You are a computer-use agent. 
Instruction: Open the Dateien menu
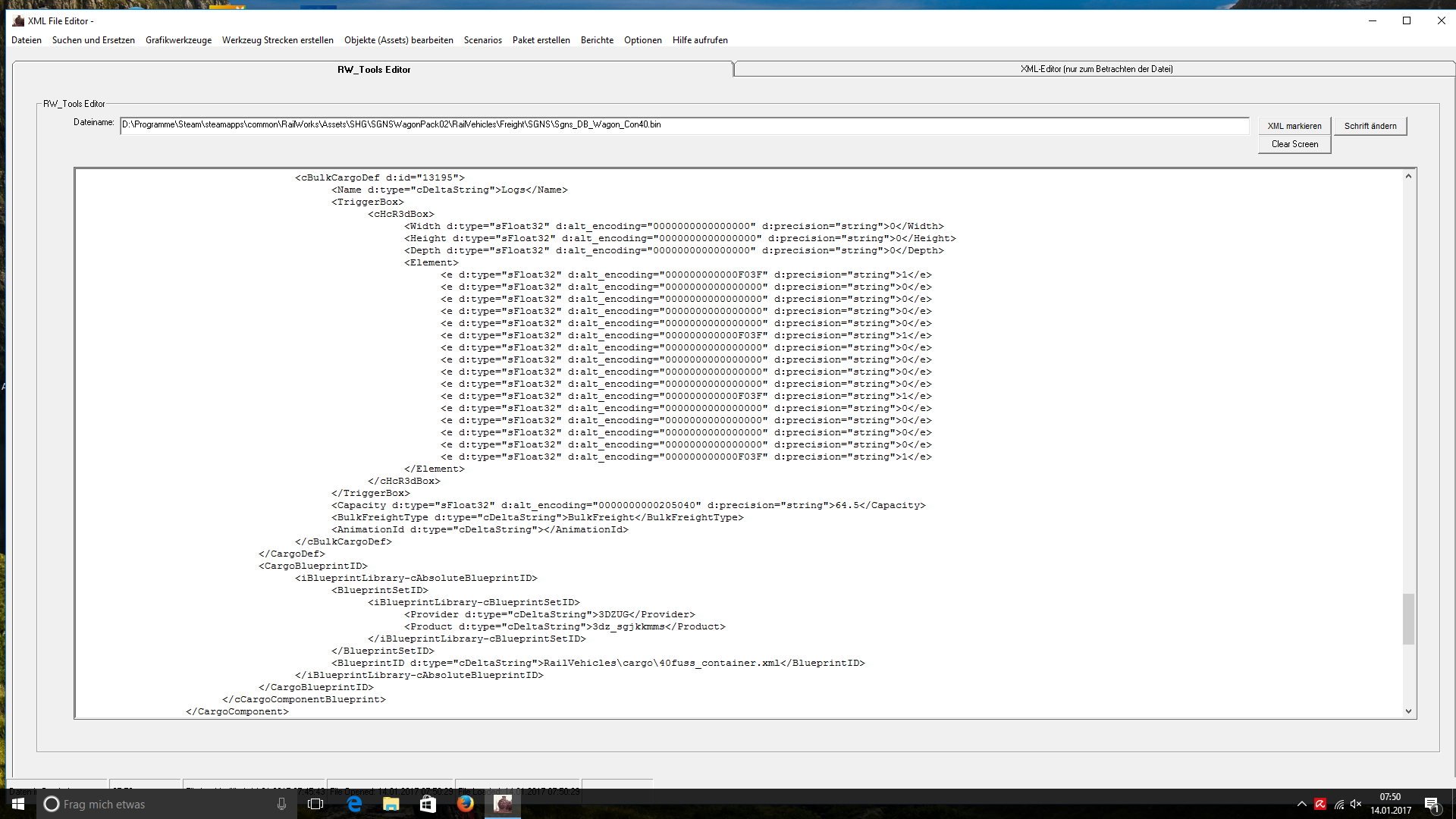[27, 40]
